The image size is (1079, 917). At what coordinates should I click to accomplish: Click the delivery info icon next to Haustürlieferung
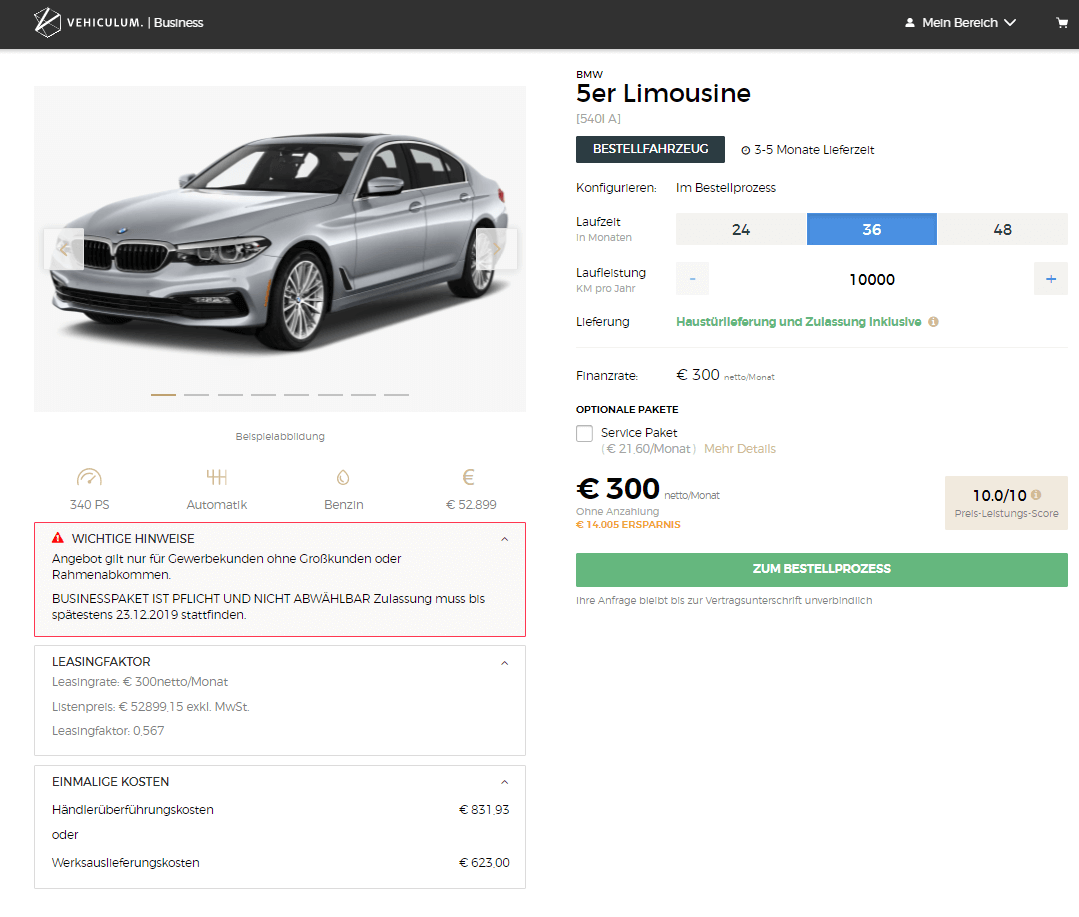click(933, 322)
